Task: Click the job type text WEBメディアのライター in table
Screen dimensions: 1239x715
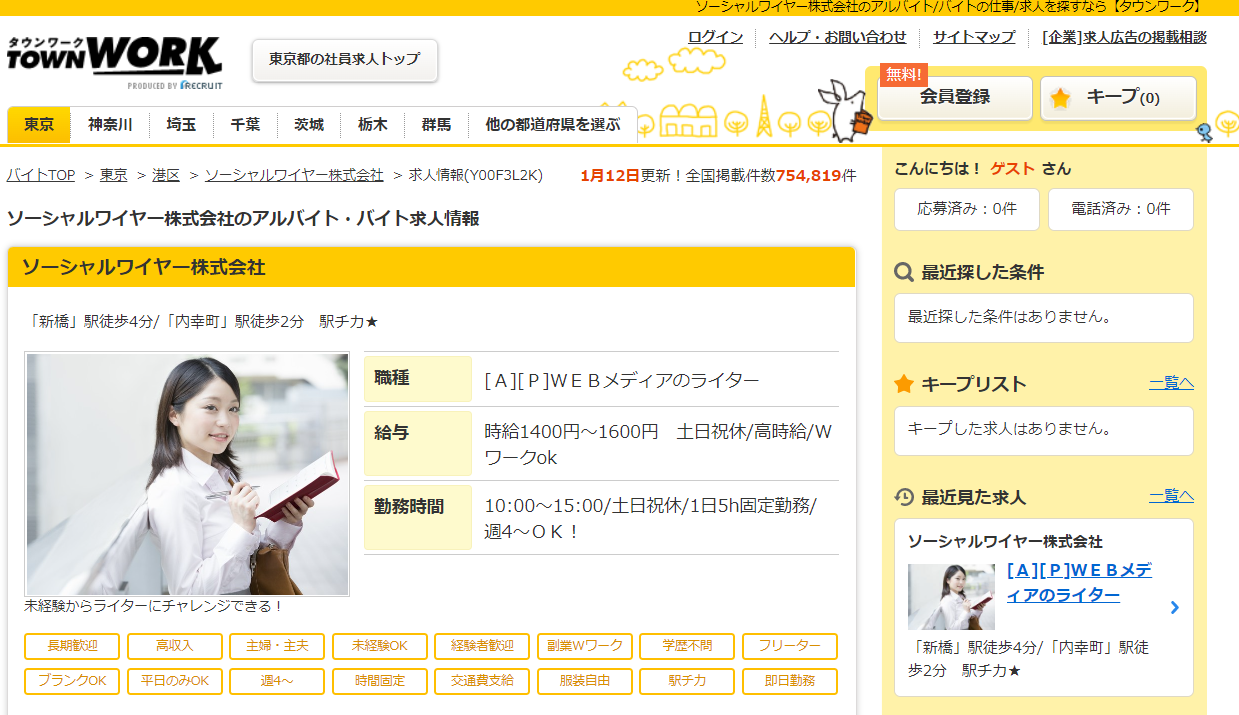Action: [653, 380]
